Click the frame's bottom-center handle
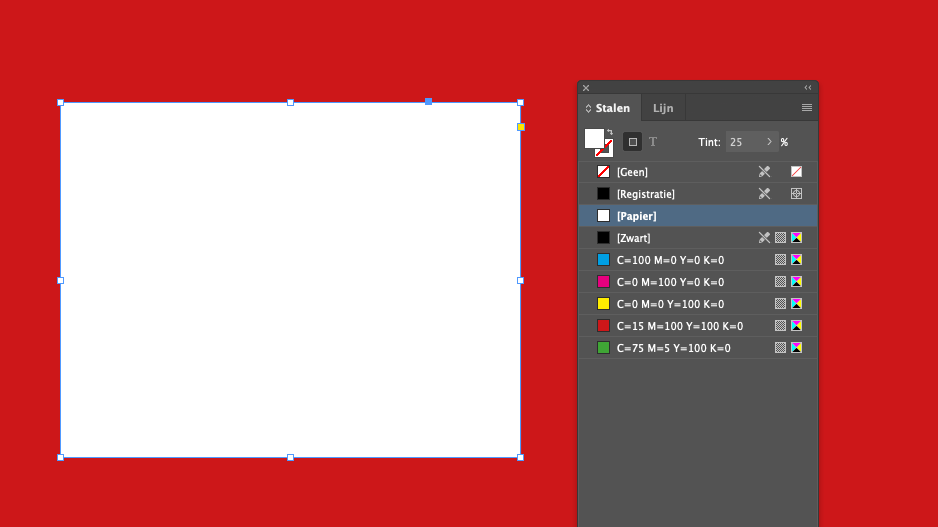 291,458
